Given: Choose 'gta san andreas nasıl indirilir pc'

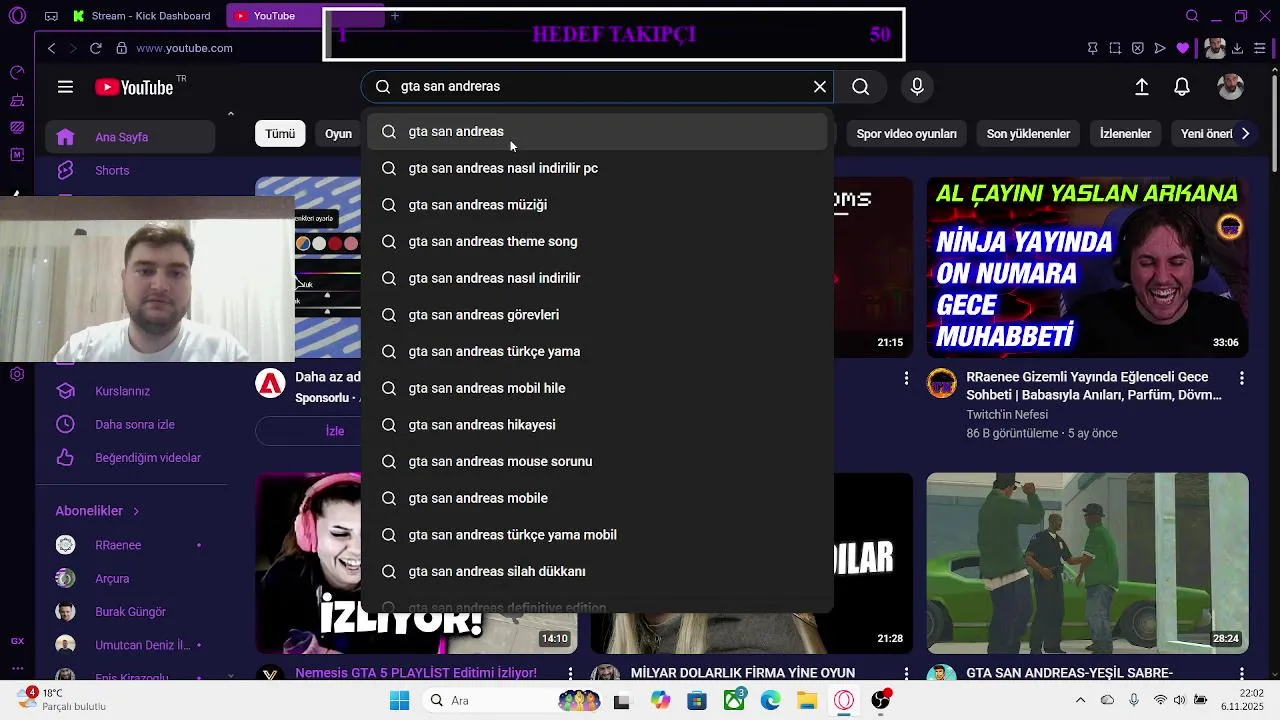Looking at the screenshot, I should [x=597, y=168].
